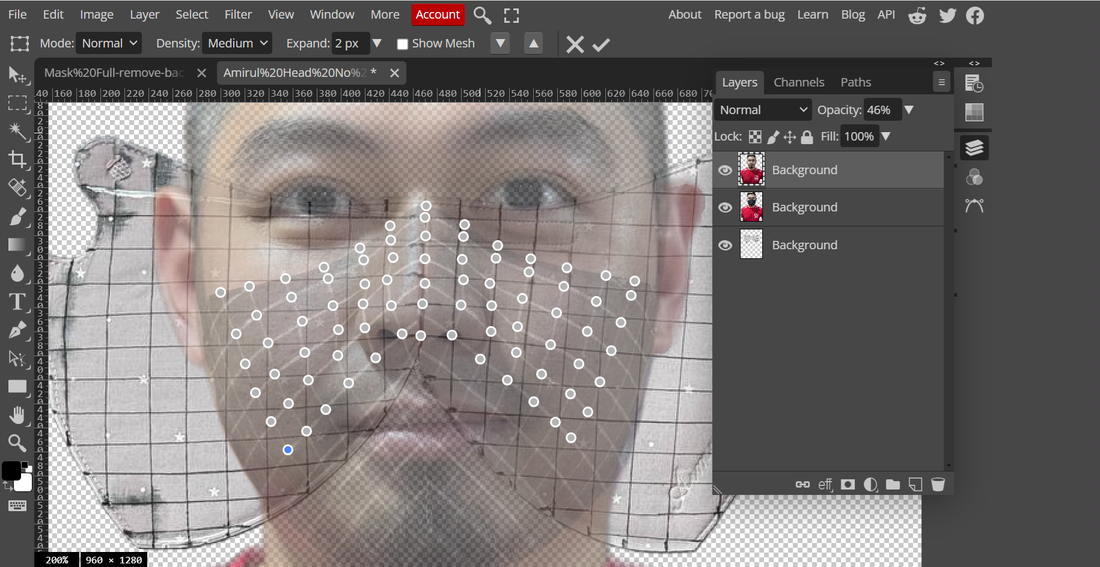
Task: Hide the selected top Background layer
Action: [x=725, y=170]
